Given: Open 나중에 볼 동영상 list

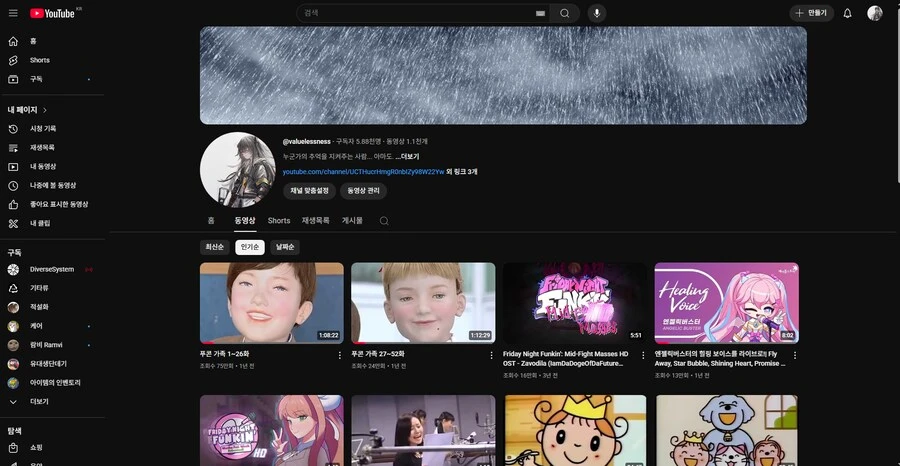Looking at the screenshot, I should 53,186.
